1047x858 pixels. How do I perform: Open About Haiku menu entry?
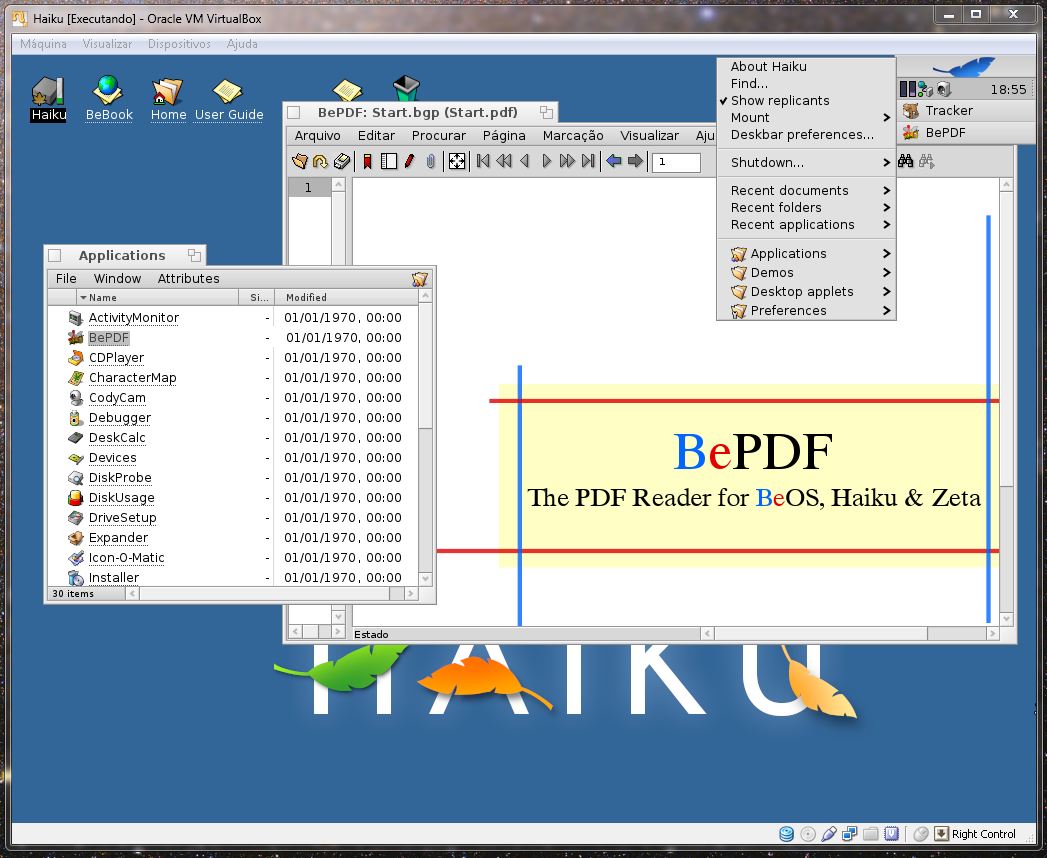[806, 67]
